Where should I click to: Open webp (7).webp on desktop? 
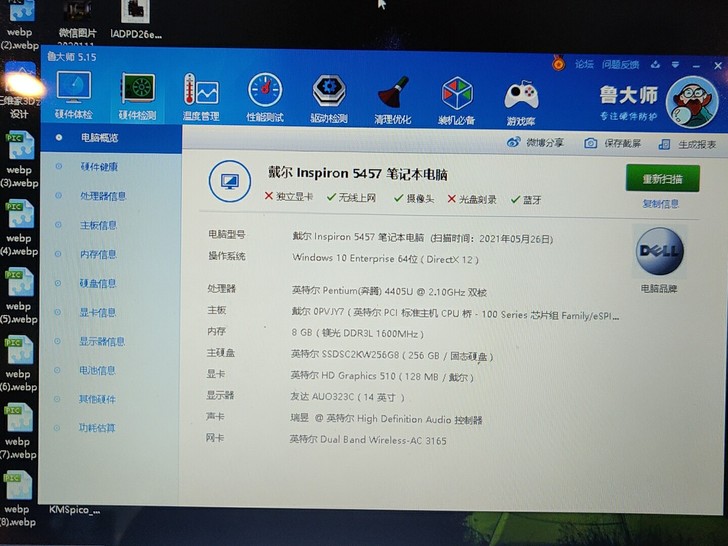click(x=18, y=432)
